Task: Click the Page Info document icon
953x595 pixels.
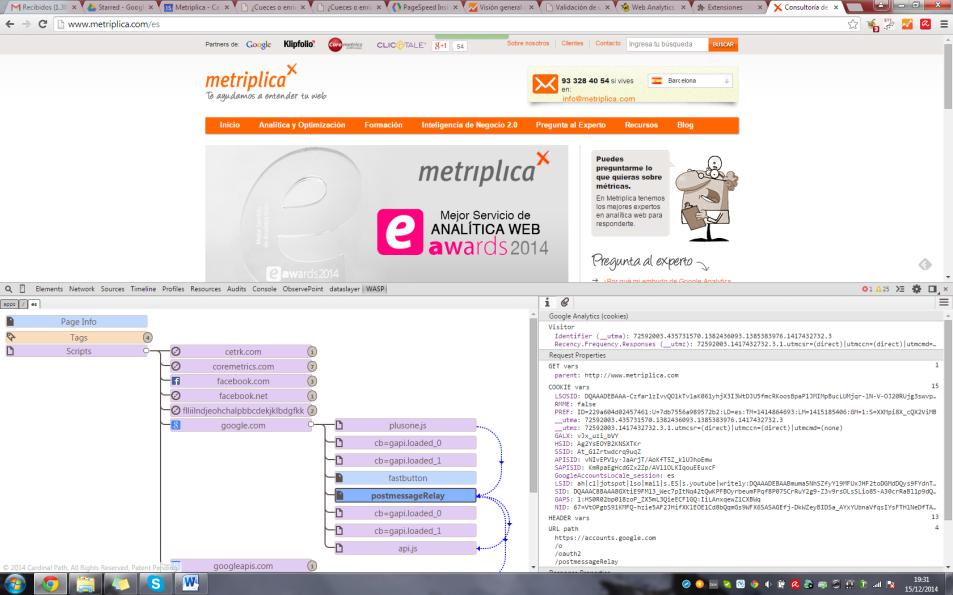Action: 10,322
